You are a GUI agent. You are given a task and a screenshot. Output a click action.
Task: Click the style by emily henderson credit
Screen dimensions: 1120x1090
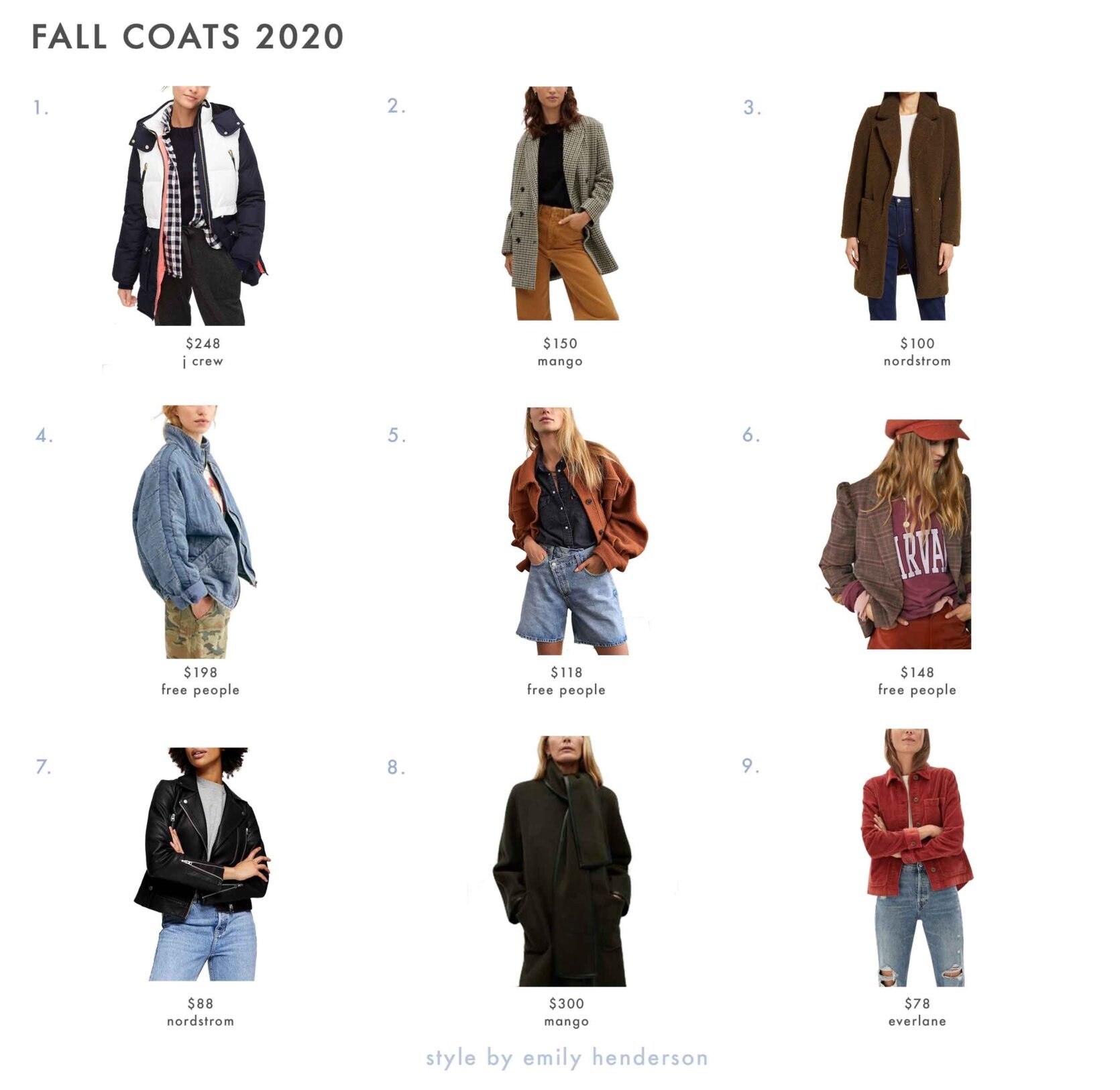tap(567, 1058)
